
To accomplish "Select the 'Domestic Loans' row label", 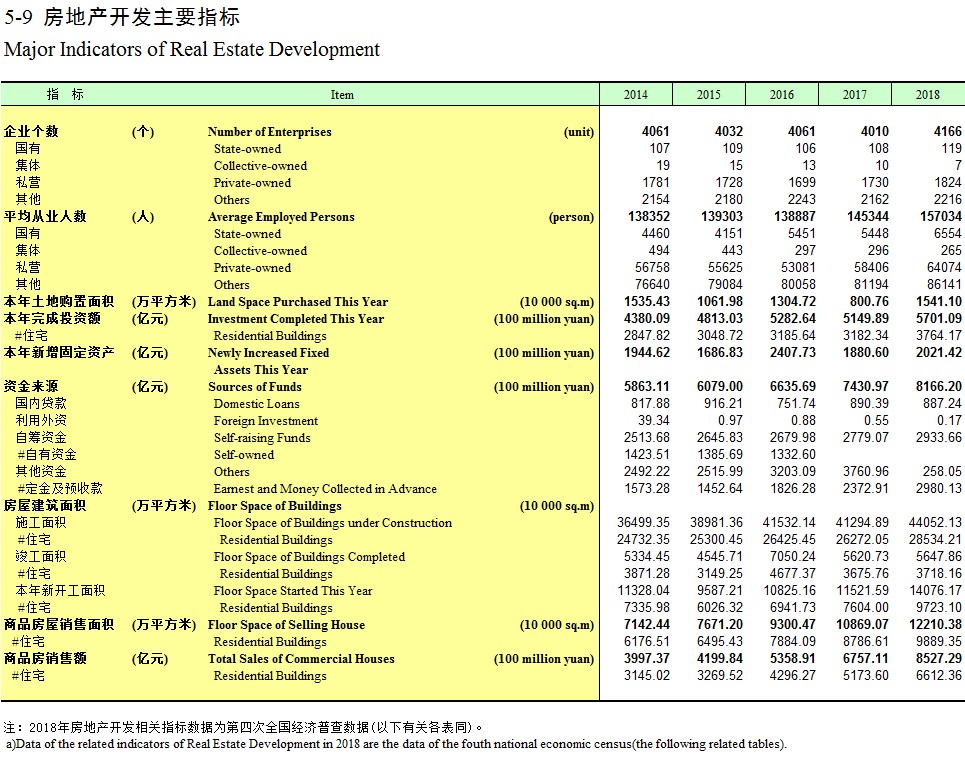I will 257,404.
